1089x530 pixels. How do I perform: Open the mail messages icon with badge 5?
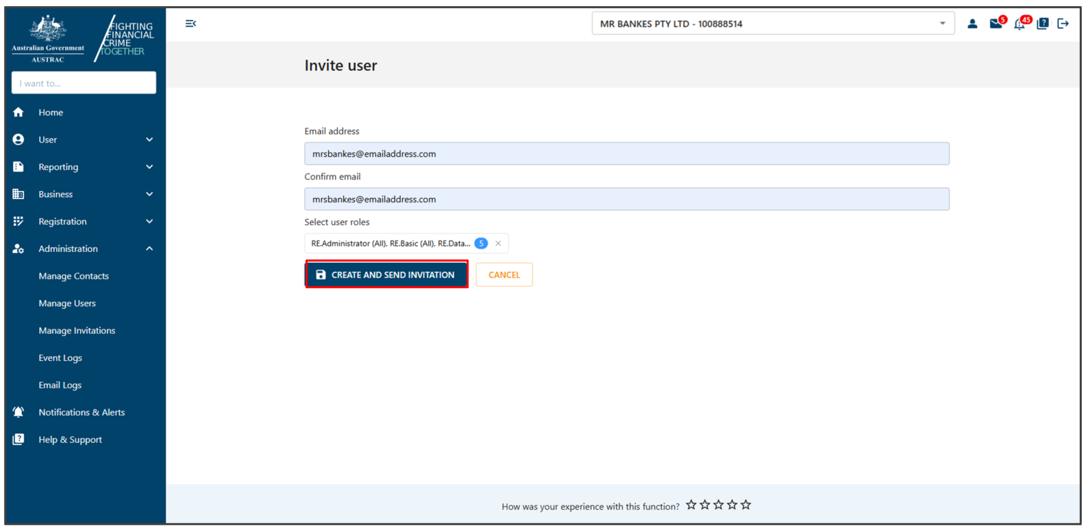997,23
